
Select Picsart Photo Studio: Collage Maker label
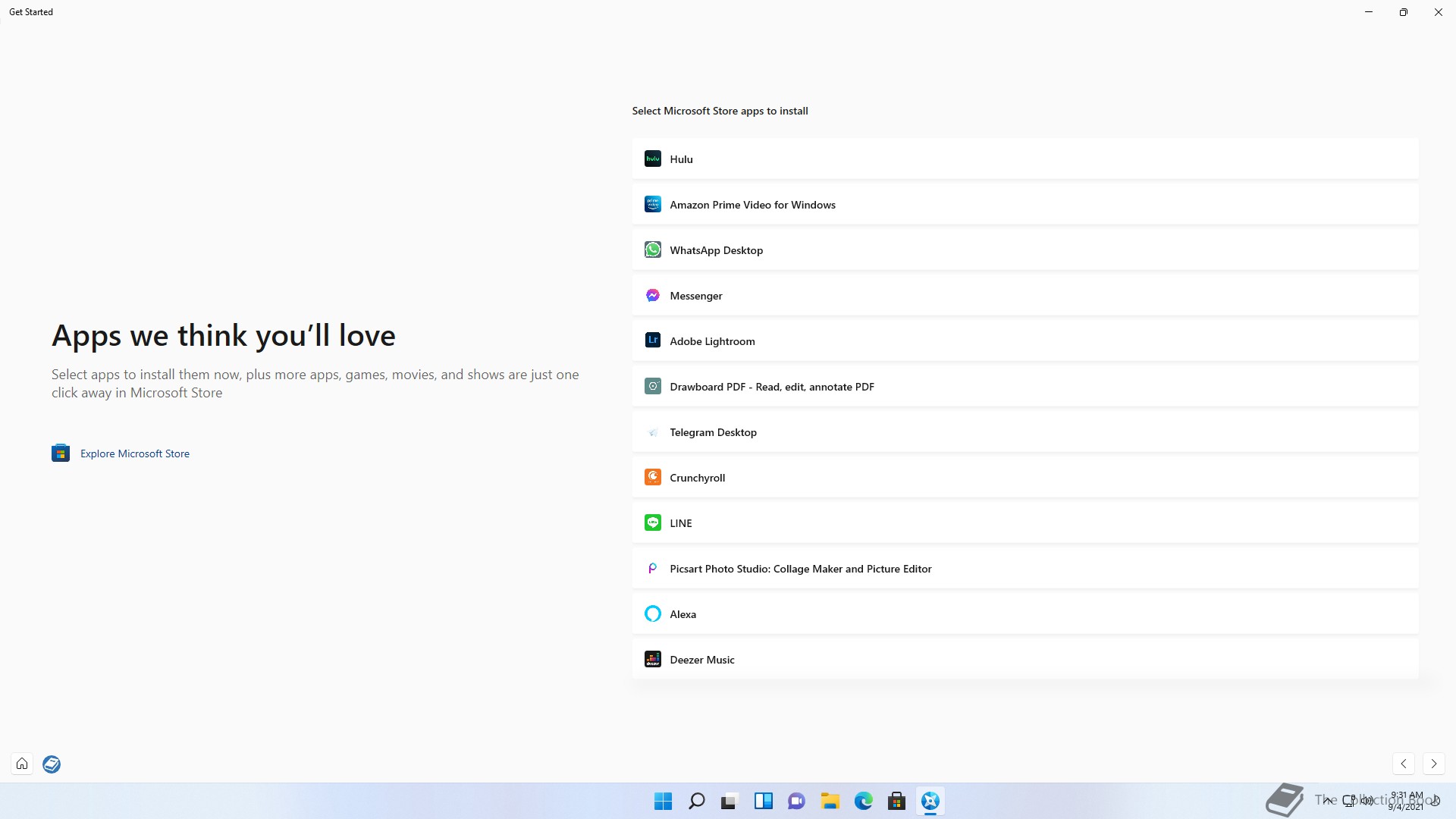point(800,569)
